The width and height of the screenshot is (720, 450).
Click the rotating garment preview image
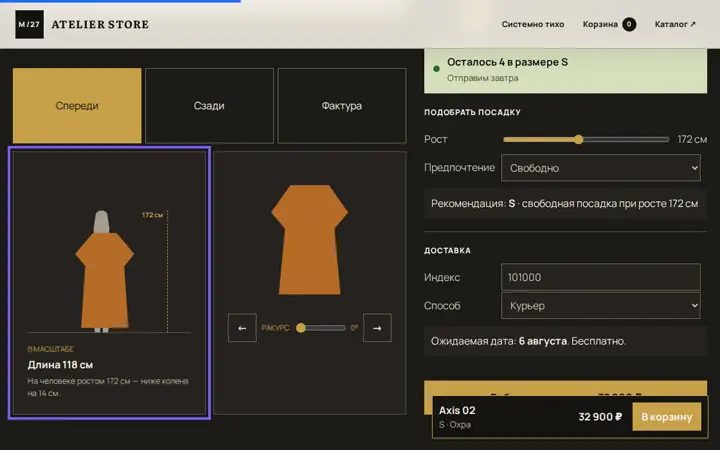(x=310, y=240)
